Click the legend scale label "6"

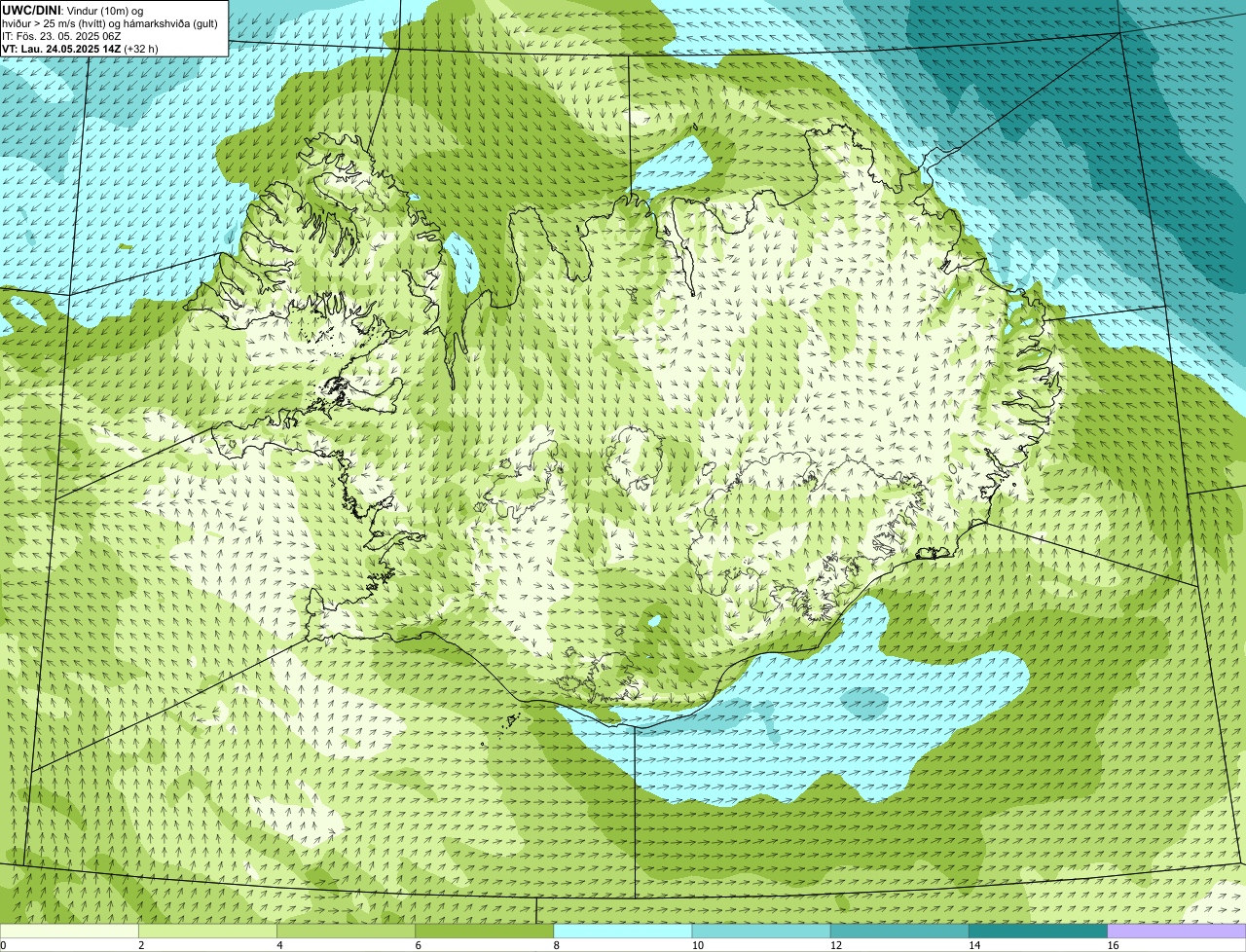point(419,945)
